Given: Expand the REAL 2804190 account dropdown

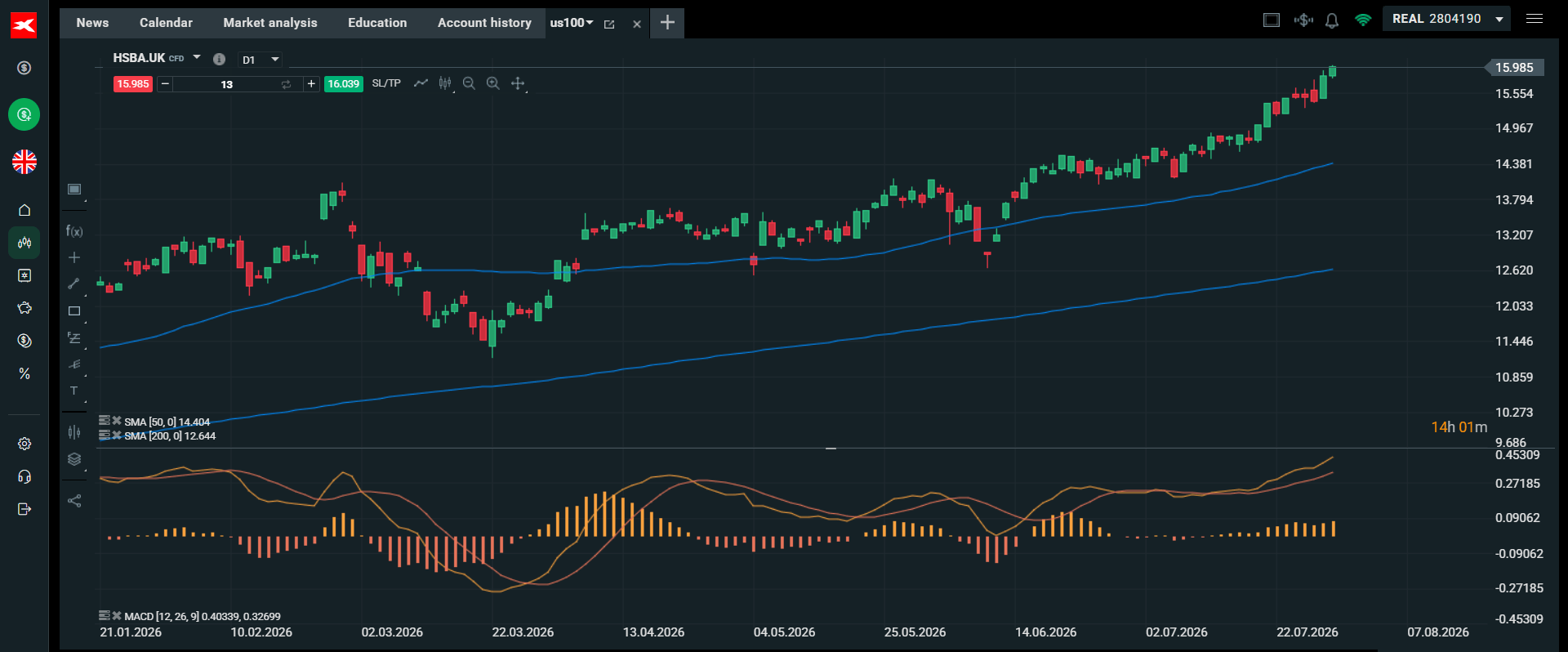Looking at the screenshot, I should coord(1499,19).
